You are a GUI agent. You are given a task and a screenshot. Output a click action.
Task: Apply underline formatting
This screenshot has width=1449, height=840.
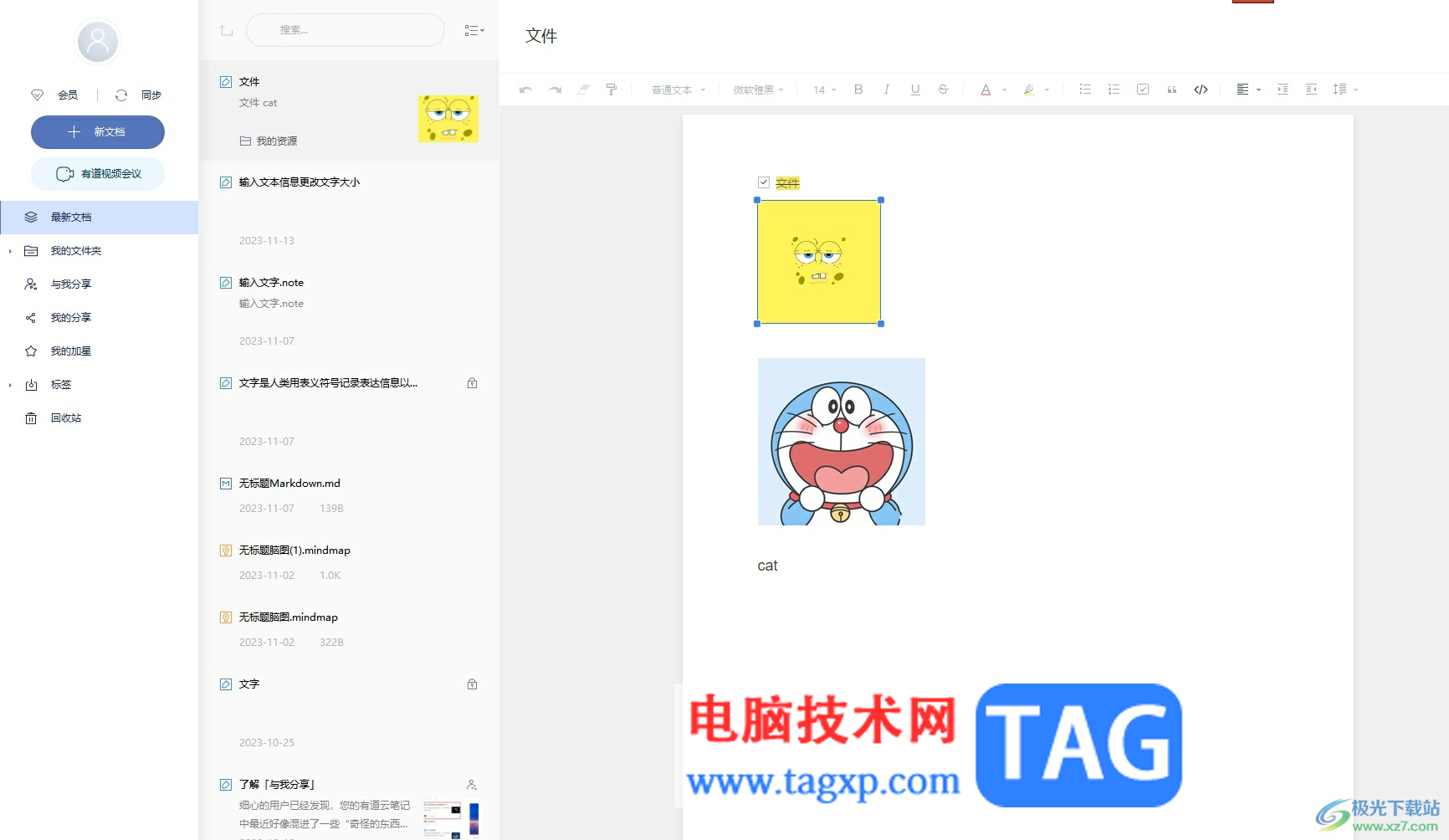[915, 90]
